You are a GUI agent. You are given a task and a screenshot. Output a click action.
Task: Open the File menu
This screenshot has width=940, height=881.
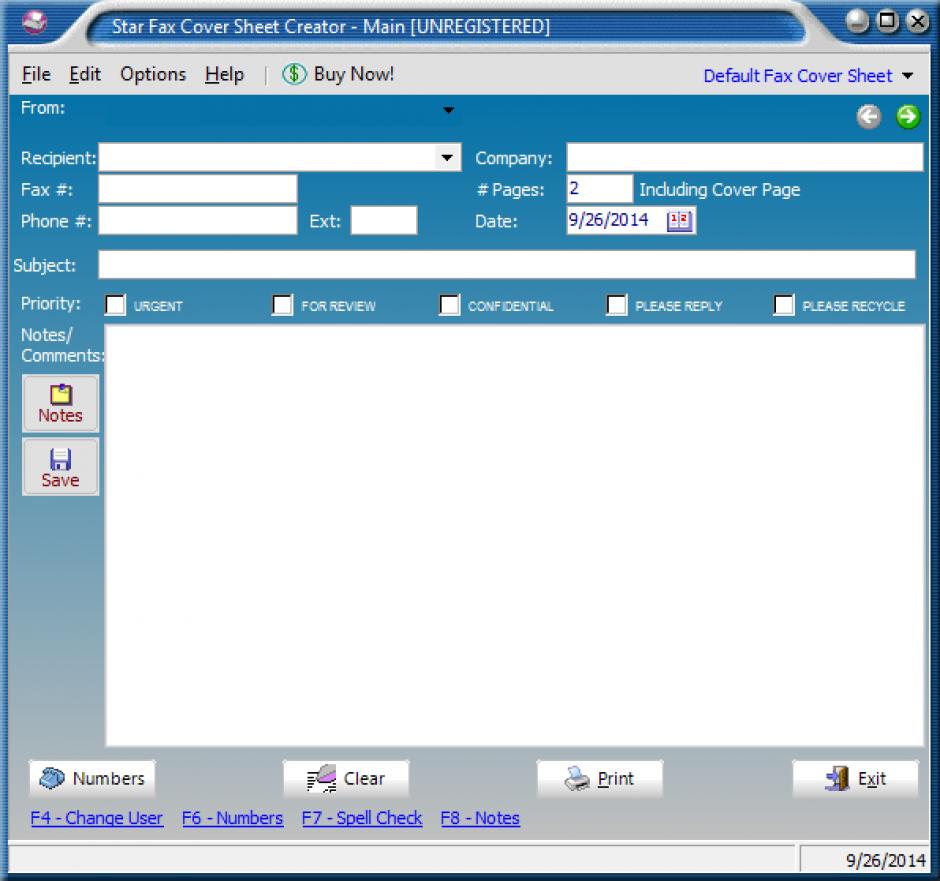point(36,74)
